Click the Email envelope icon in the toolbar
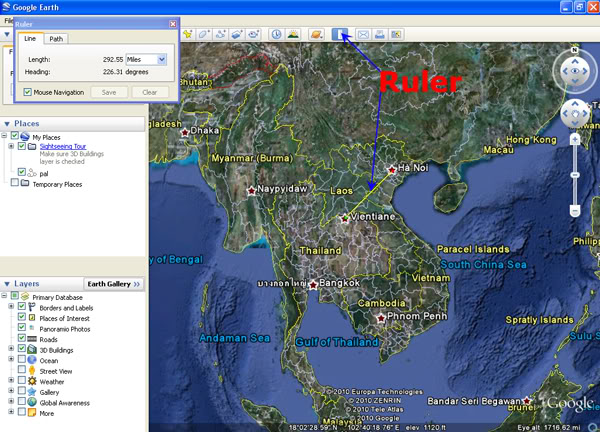The height and width of the screenshot is (432, 600). (363, 35)
